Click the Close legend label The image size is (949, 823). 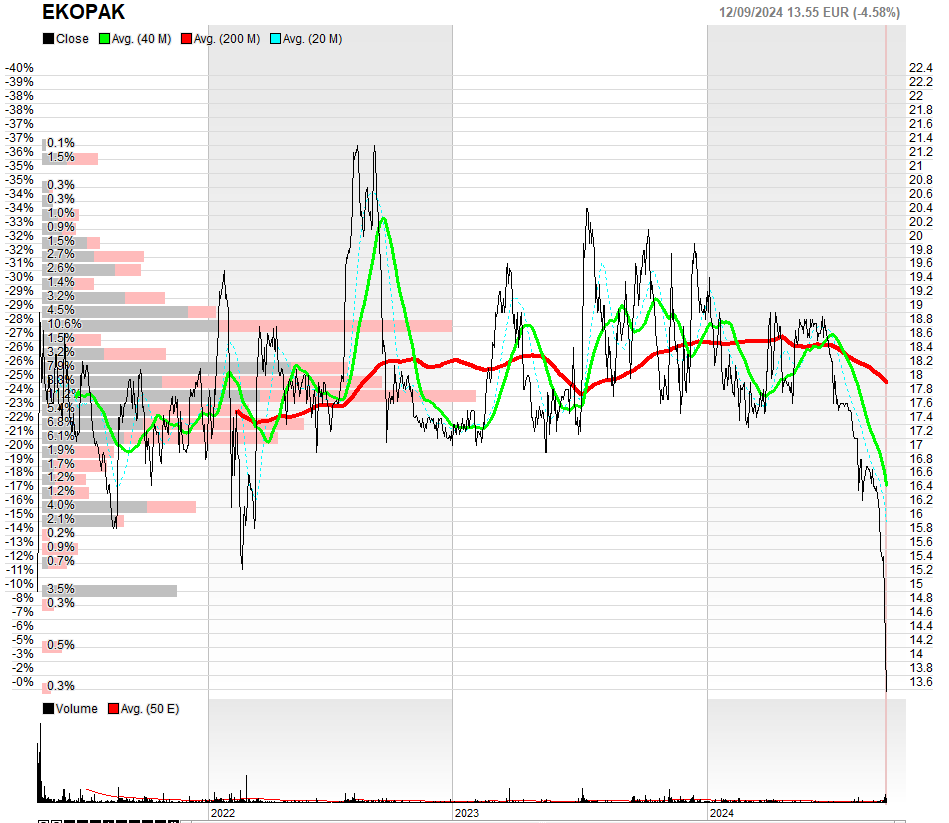[x=72, y=39]
